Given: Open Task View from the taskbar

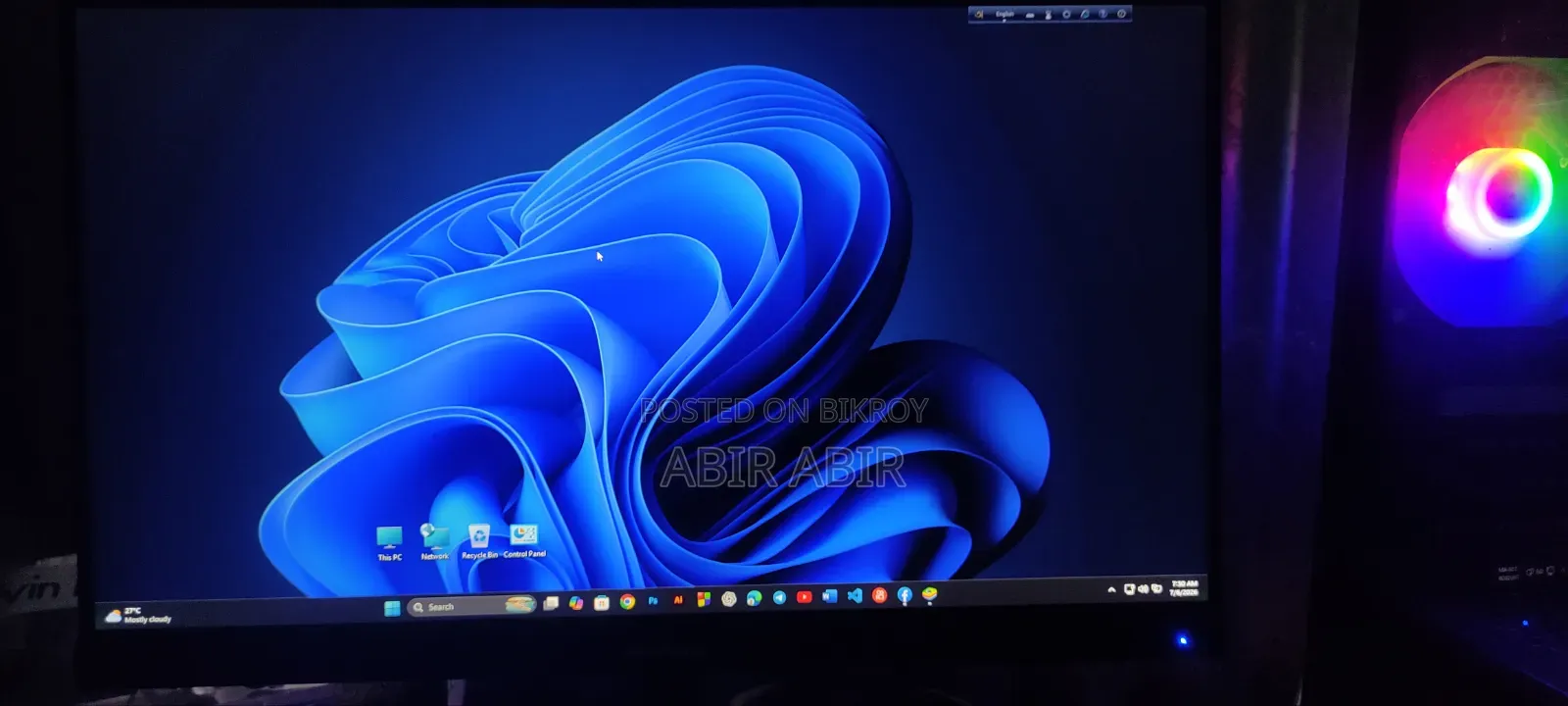Looking at the screenshot, I should [x=551, y=604].
